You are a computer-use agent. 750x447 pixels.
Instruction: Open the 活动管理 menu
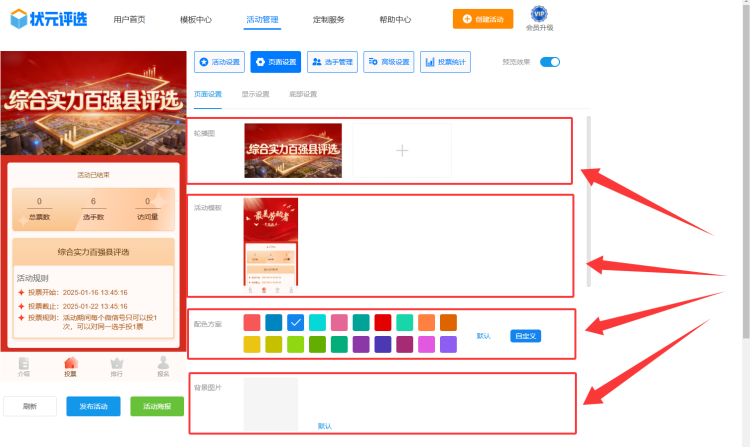(x=262, y=20)
